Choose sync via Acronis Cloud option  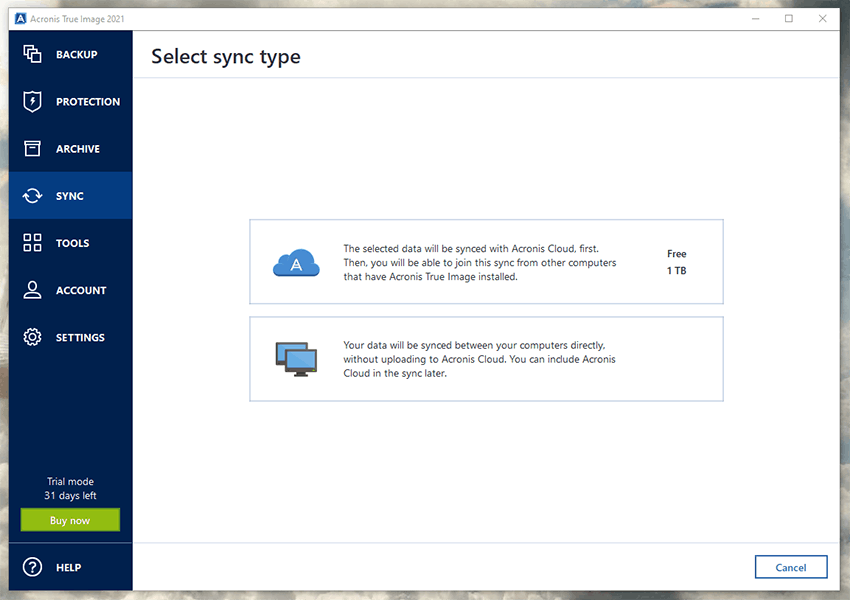point(486,262)
